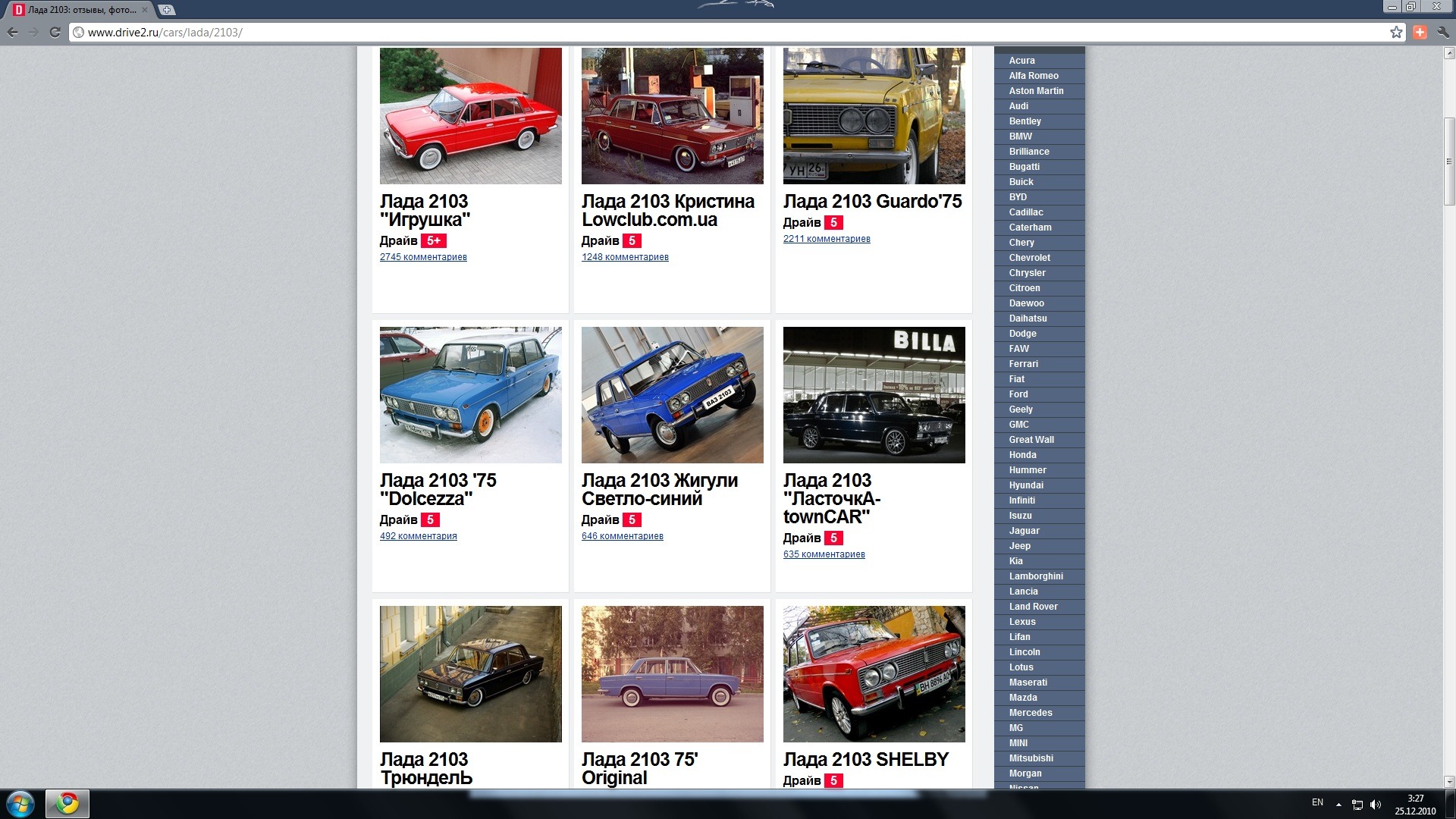Select Mercedes brand

(x=1040, y=713)
